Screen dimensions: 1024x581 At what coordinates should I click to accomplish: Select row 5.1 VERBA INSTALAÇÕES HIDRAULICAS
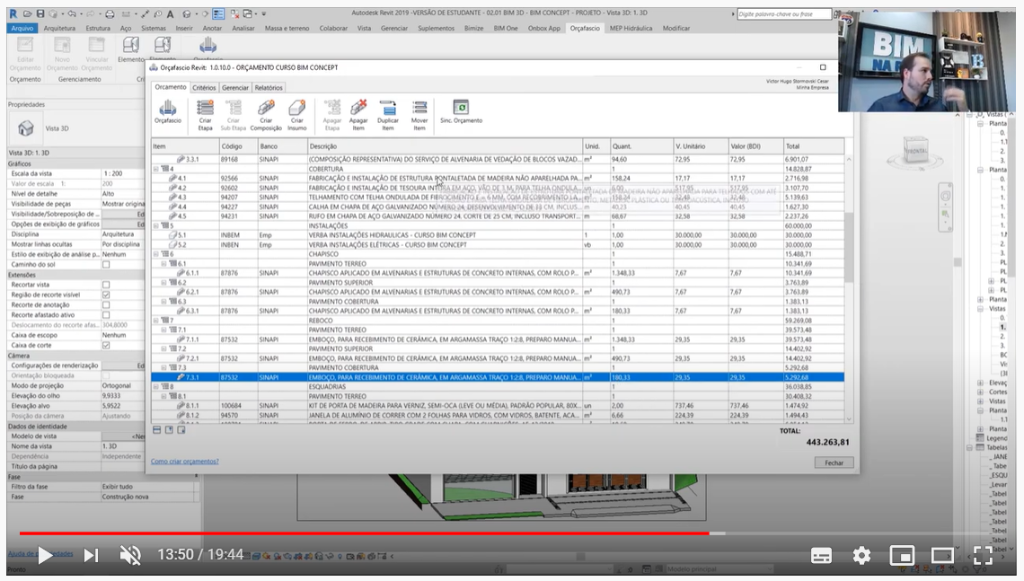point(498,235)
